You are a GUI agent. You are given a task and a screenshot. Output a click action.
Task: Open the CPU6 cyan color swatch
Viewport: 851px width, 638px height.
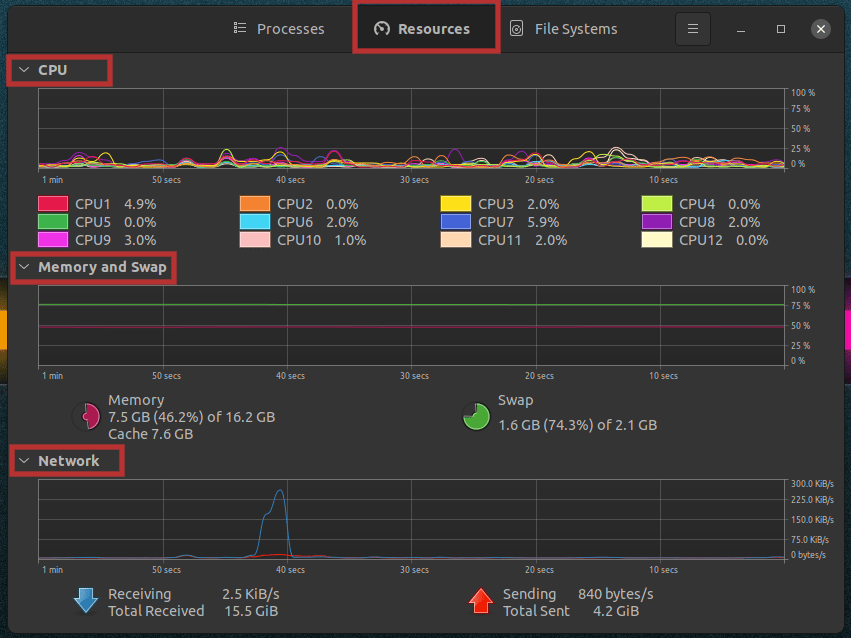point(254,222)
